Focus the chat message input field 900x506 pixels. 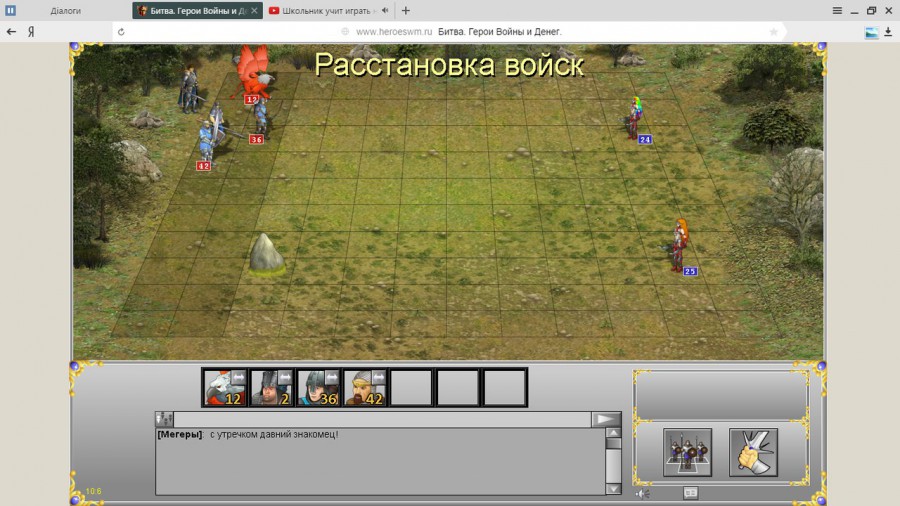click(x=382, y=419)
